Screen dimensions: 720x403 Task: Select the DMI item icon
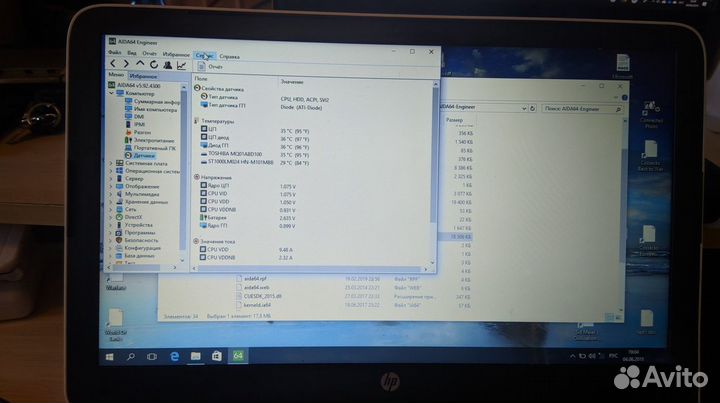tap(129, 117)
